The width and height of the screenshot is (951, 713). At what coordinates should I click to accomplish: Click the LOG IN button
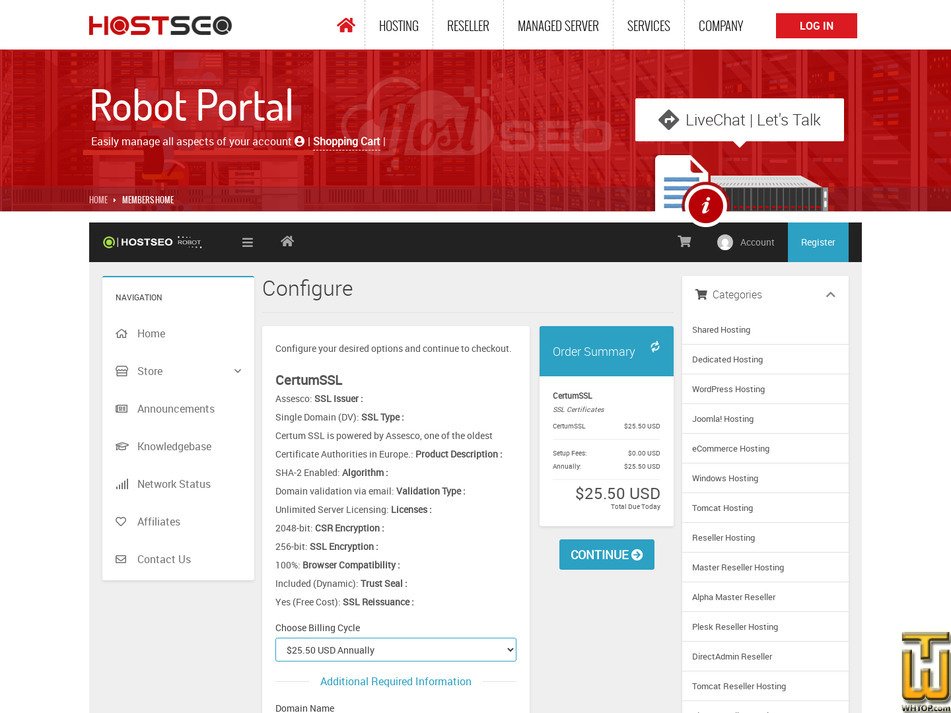click(816, 25)
